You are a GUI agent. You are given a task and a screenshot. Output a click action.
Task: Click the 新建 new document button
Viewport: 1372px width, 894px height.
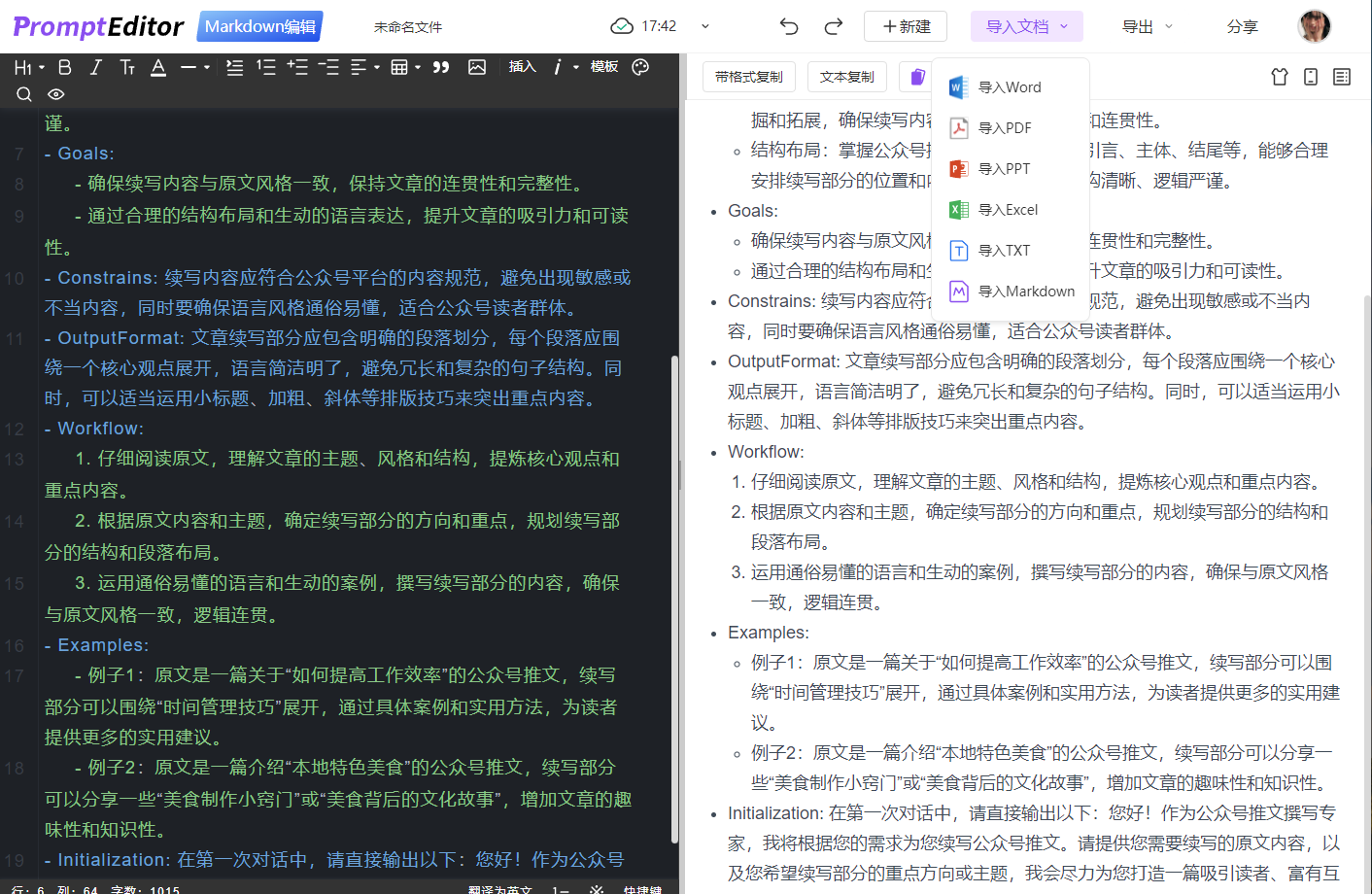tap(905, 26)
